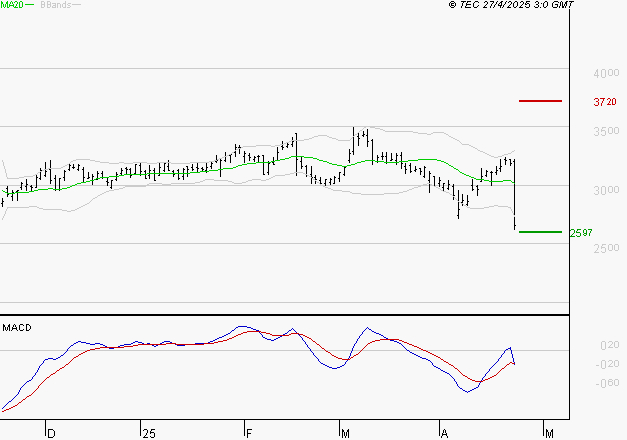The width and height of the screenshot is (627, 440).
Task: Click the A month marker on time axis
Action: coord(444,434)
